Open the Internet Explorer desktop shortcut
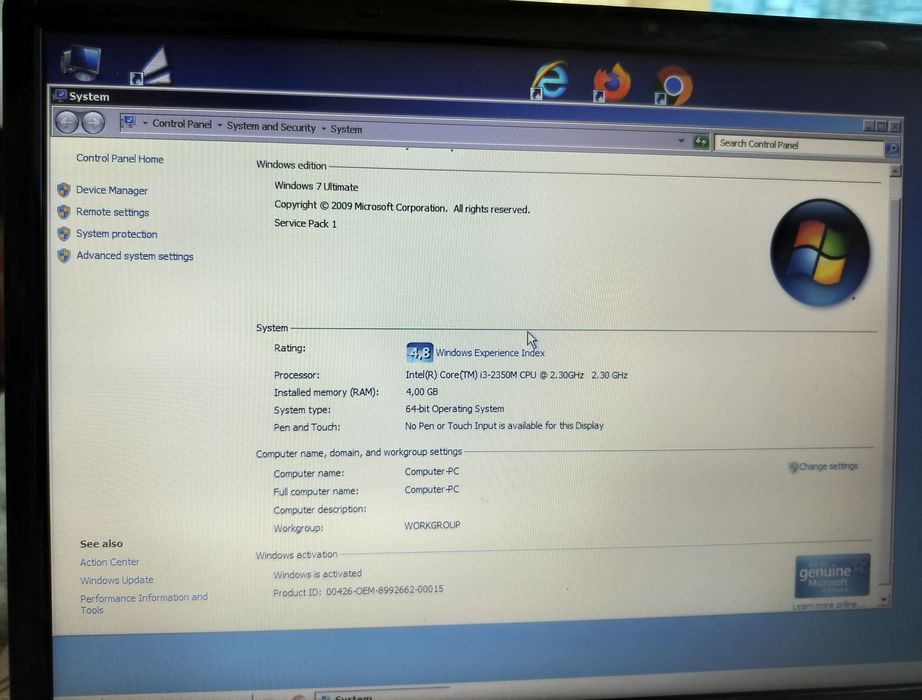922x700 pixels. (550, 80)
